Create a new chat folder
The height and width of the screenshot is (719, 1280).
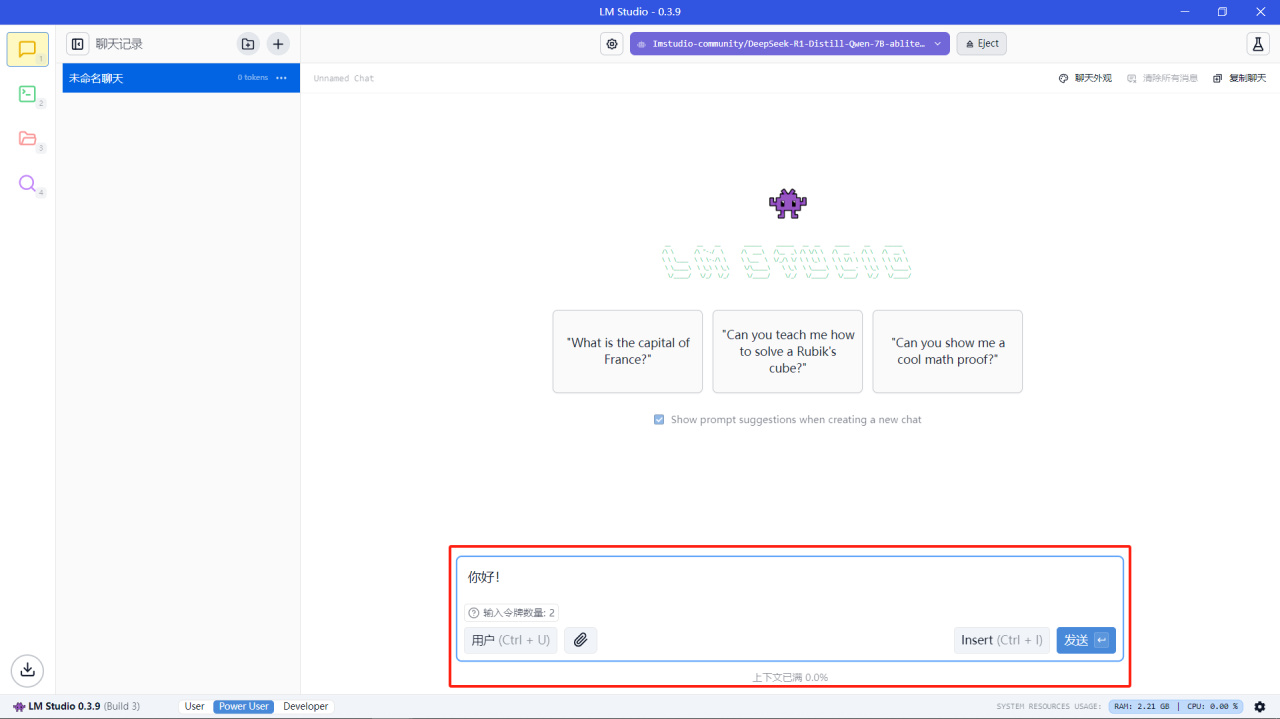248,44
